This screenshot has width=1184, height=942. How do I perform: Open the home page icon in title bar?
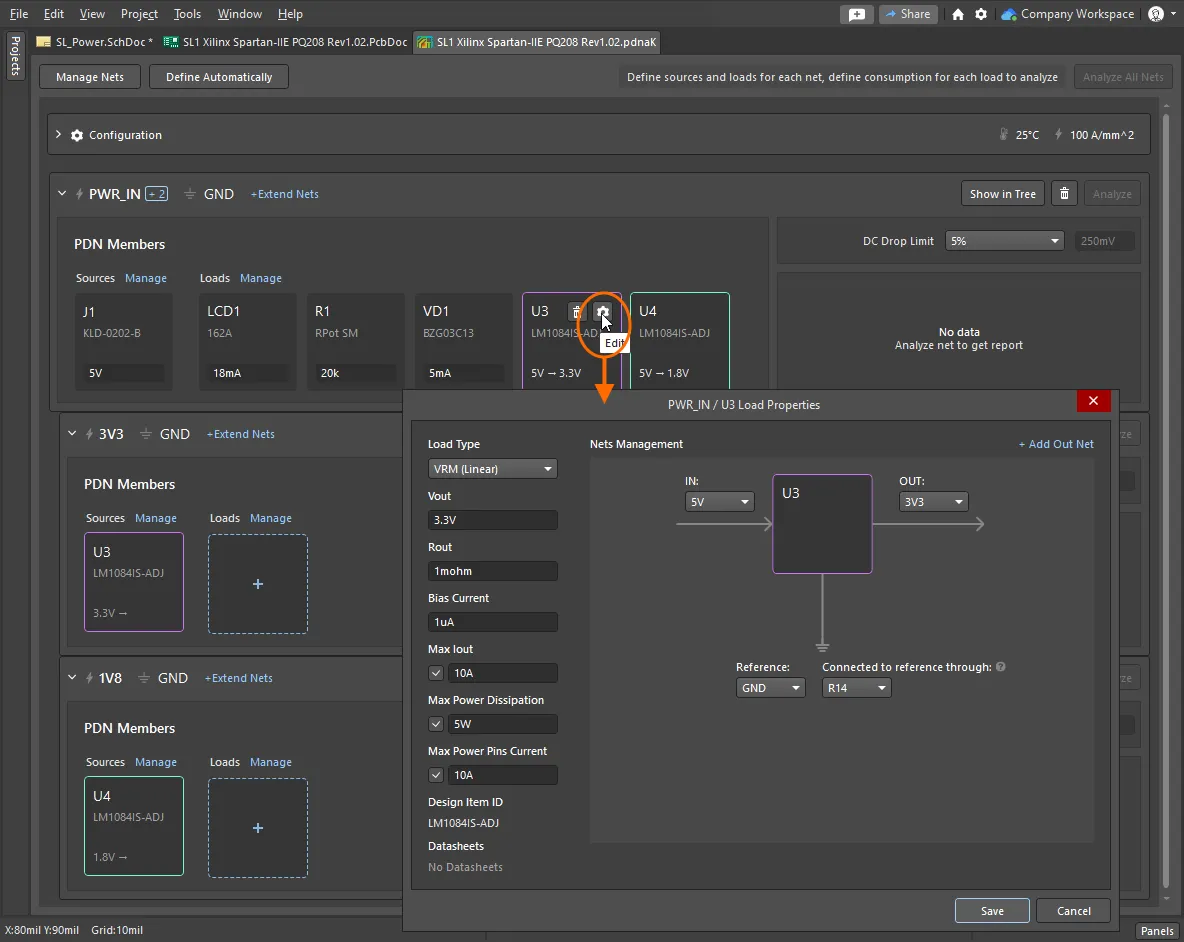958,14
